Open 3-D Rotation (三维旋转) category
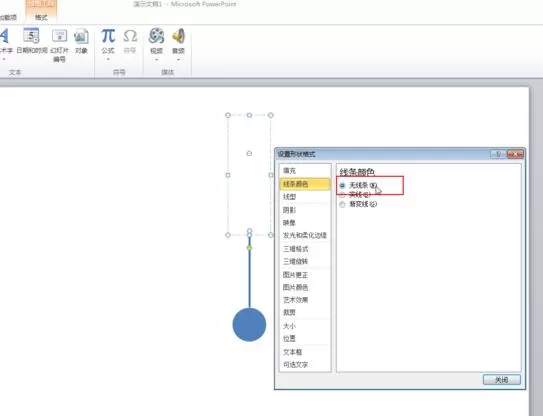This screenshot has height=416, width=543. (x=305, y=262)
